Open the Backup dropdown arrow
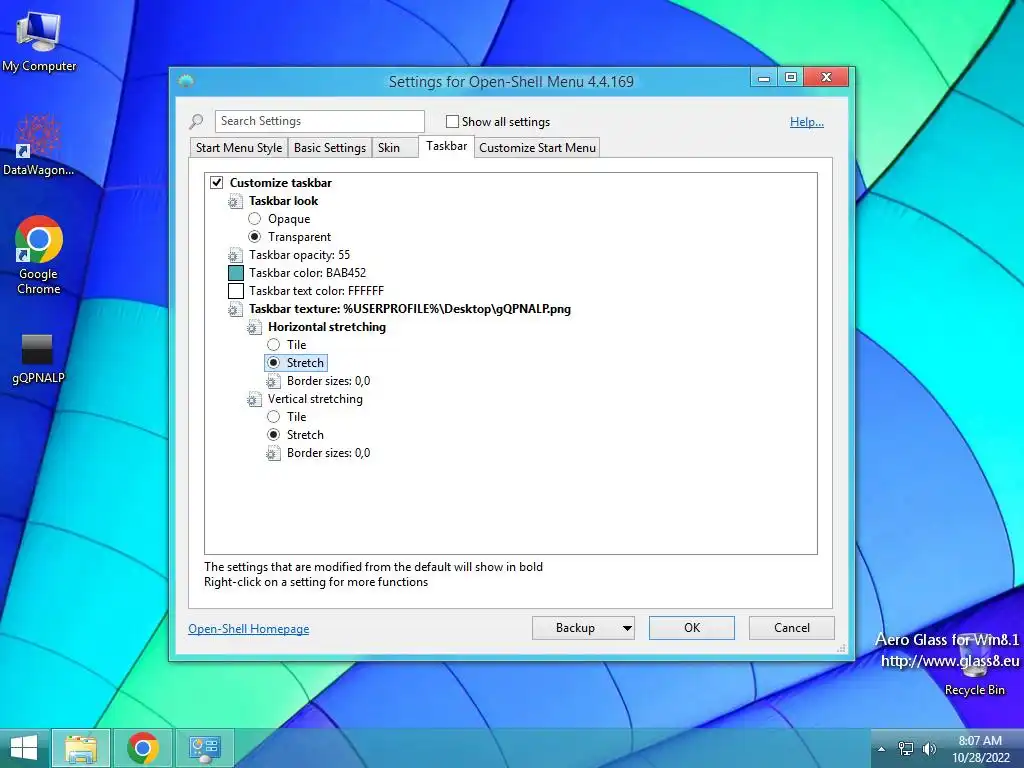Image resolution: width=1024 pixels, height=768 pixels. tap(627, 628)
